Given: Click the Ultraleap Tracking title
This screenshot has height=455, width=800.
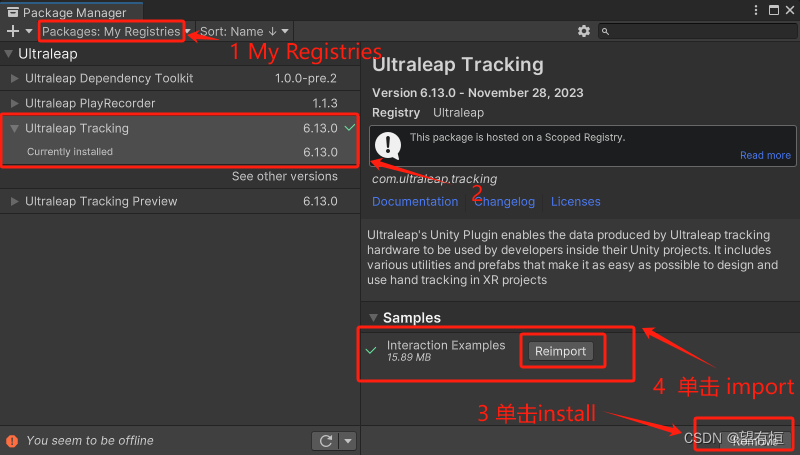Looking at the screenshot, I should [x=458, y=65].
